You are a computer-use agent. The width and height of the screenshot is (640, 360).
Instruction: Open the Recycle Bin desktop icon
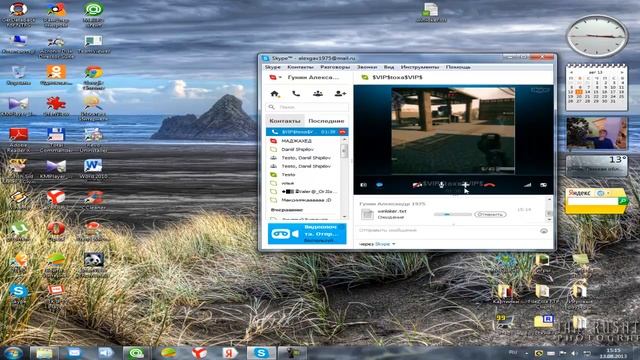tap(18, 76)
